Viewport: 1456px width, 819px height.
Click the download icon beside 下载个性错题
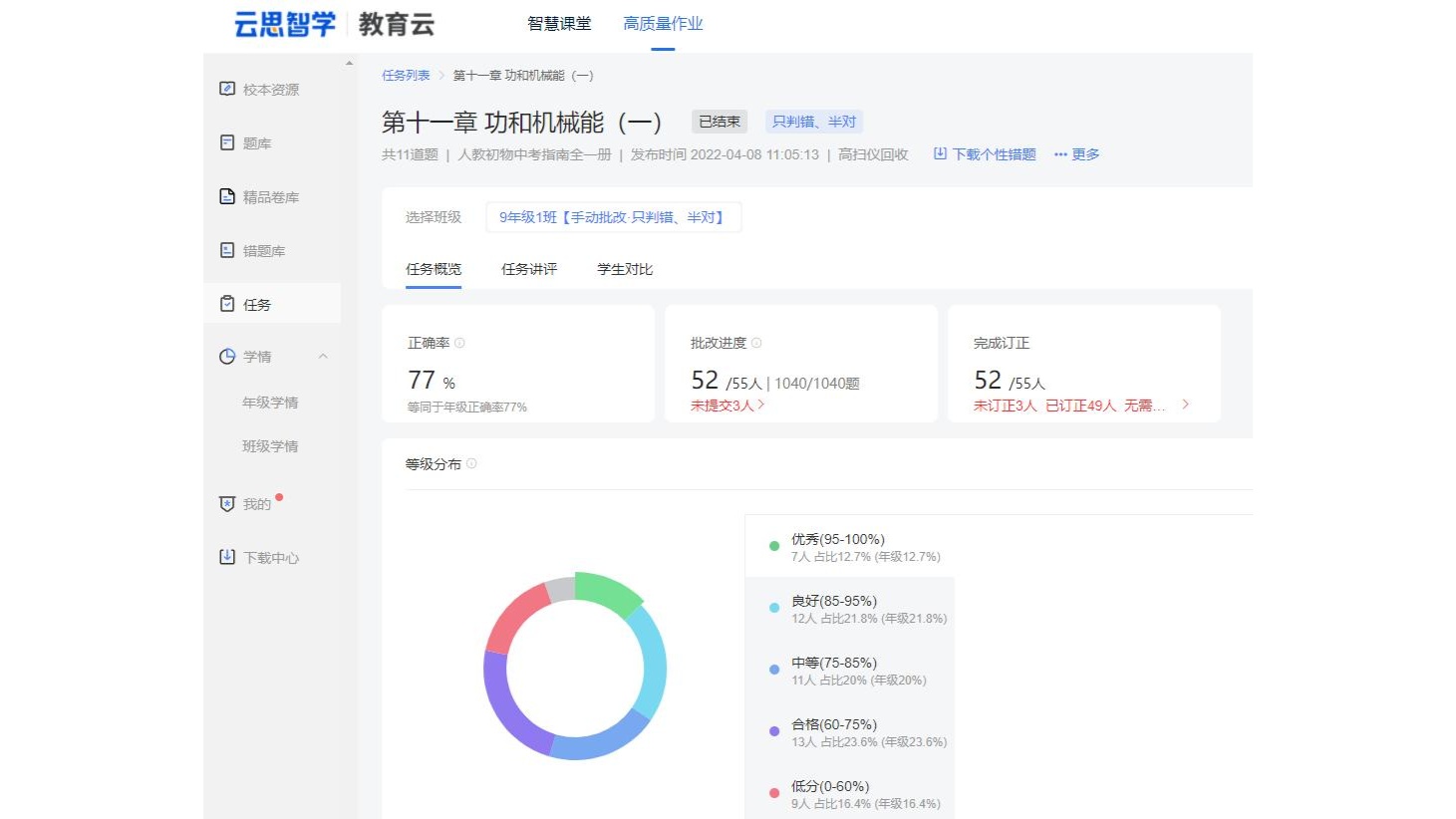tap(940, 153)
